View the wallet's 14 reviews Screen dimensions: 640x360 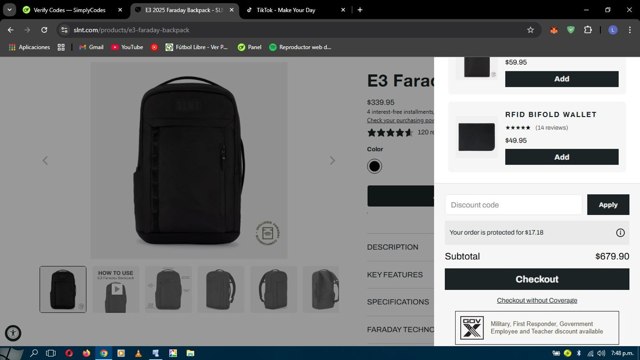coord(551,128)
